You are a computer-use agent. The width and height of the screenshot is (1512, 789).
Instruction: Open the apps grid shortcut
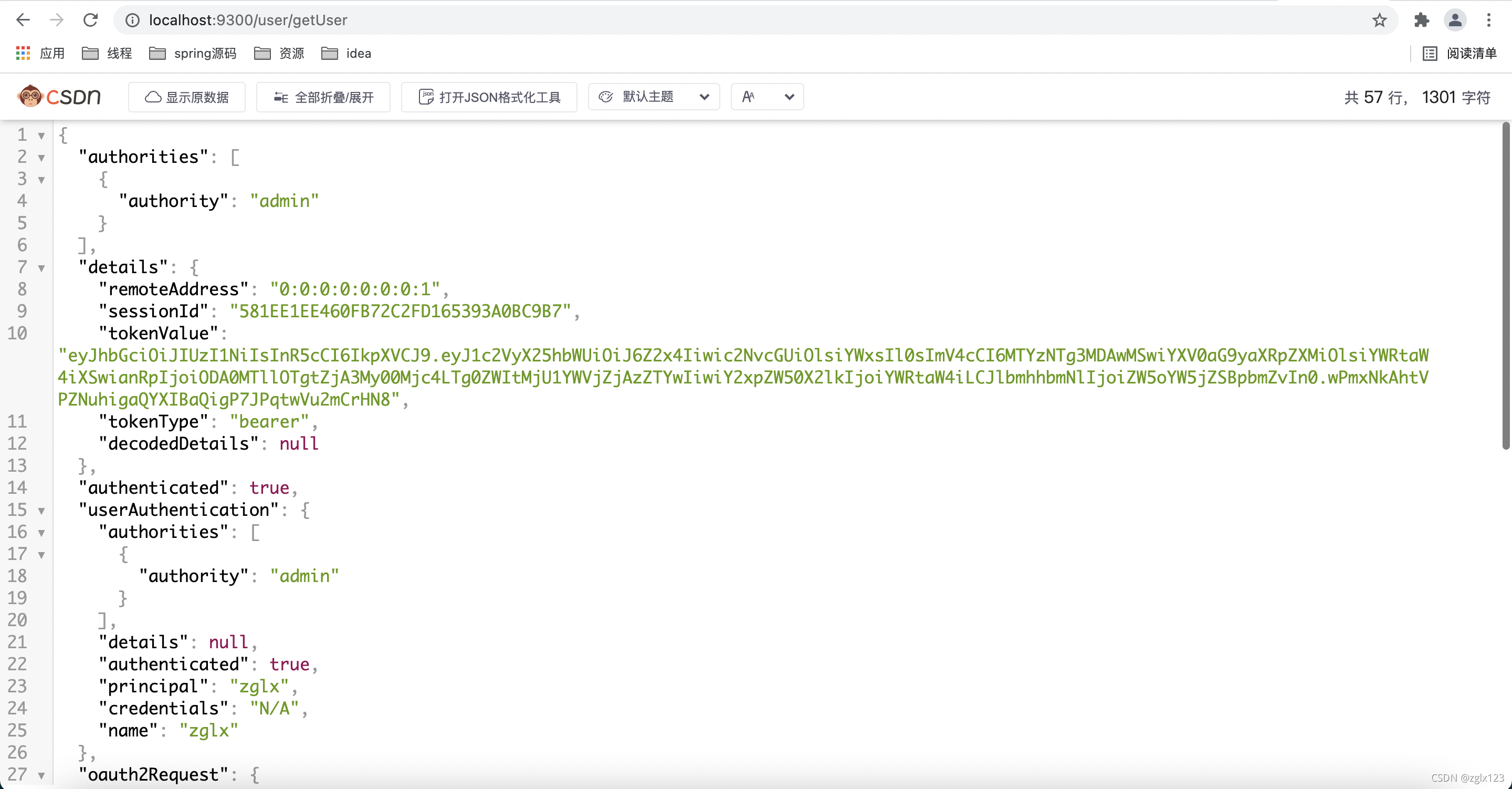point(40,54)
